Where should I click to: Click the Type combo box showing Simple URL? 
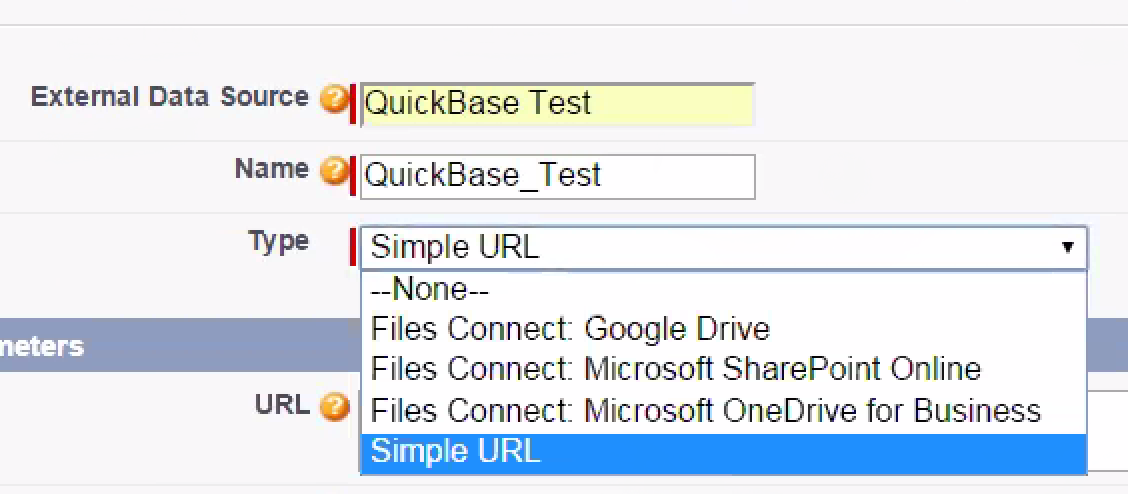click(x=700, y=247)
